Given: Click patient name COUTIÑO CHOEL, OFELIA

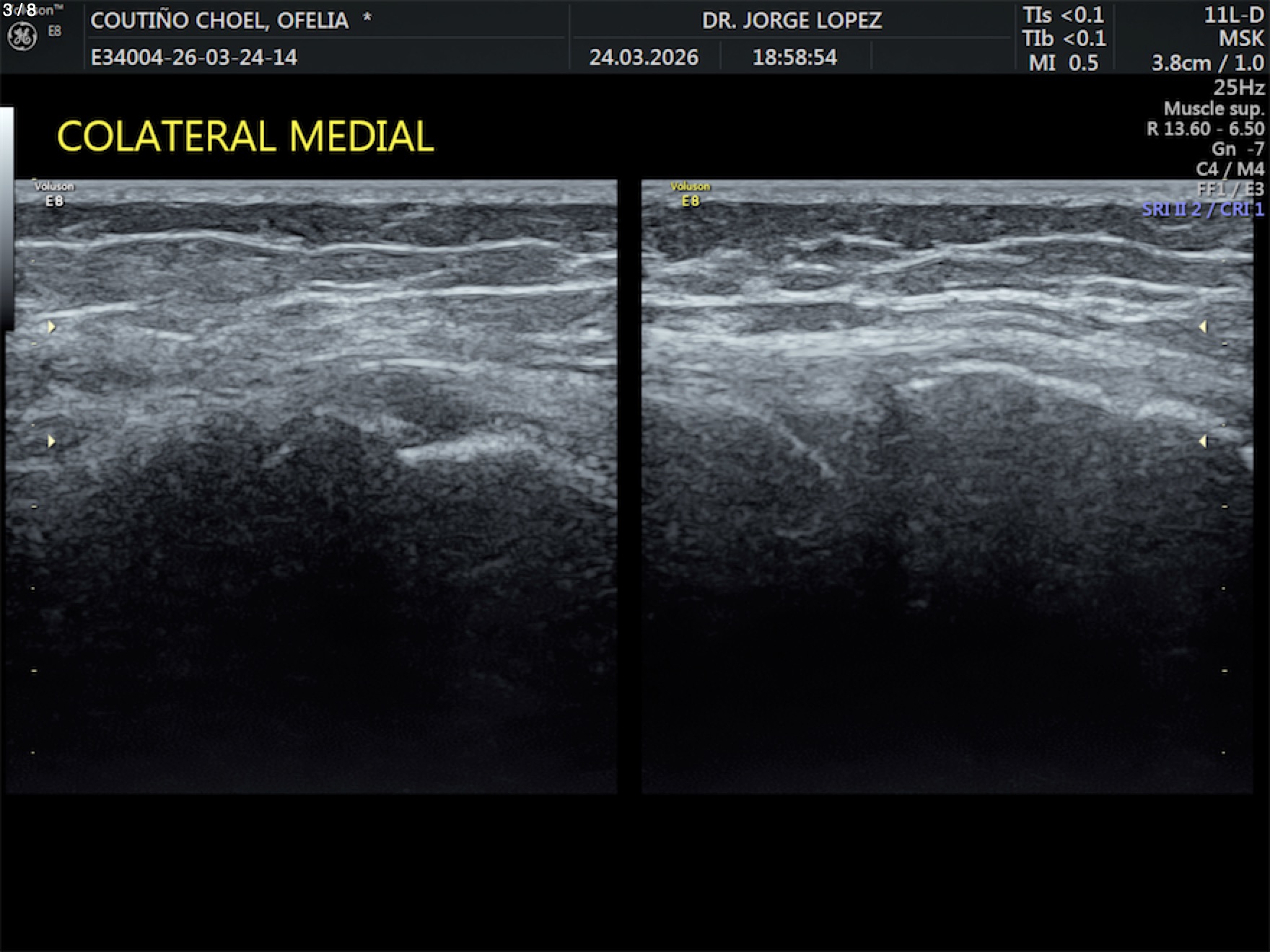Looking at the screenshot, I should pos(219,20).
